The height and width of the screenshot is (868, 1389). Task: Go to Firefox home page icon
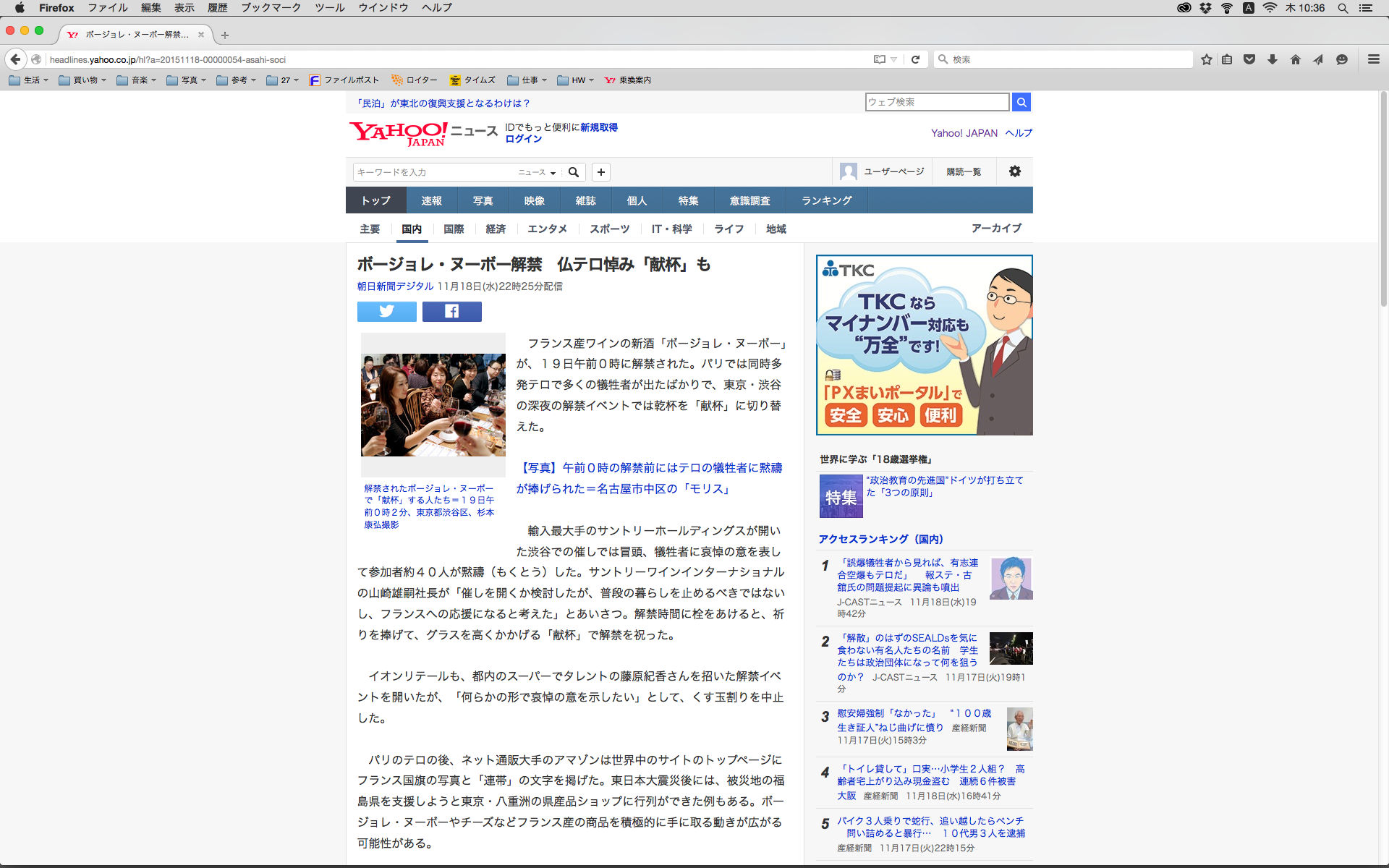tap(1295, 59)
